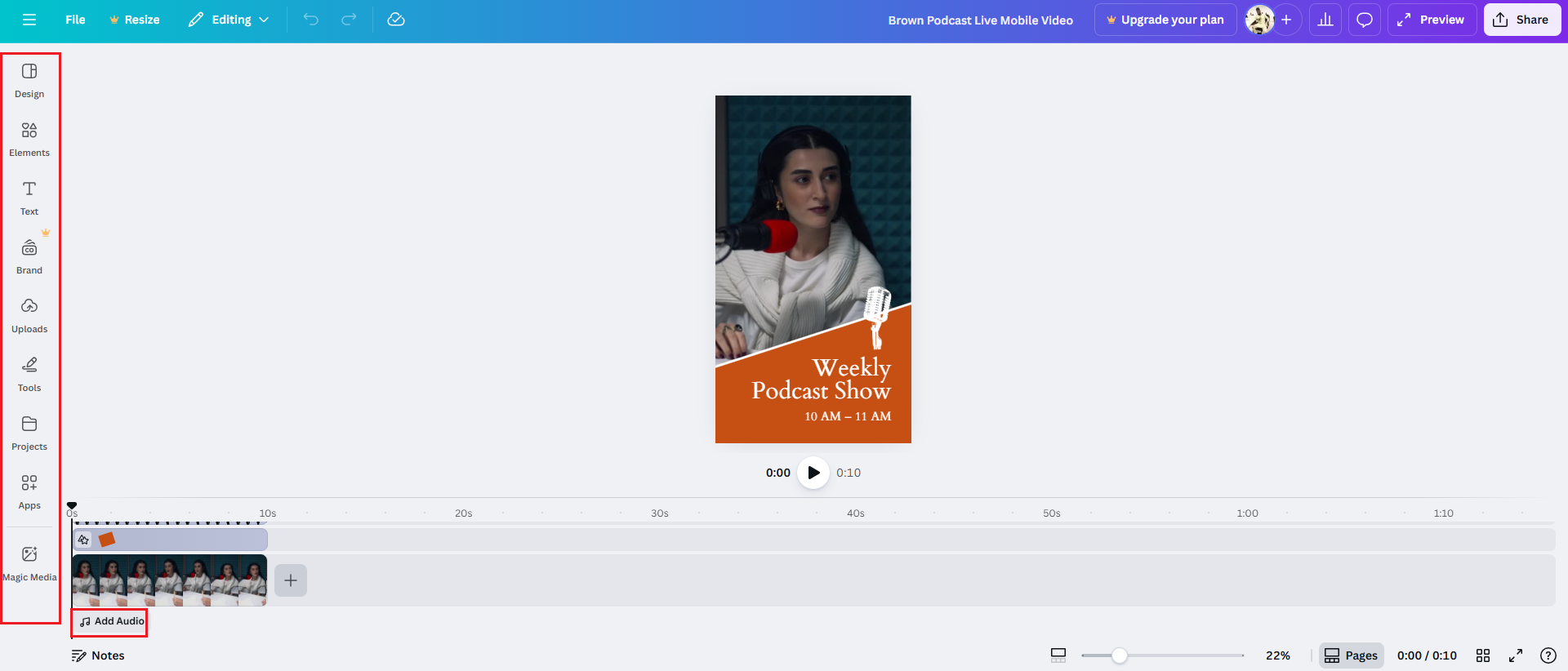Check cloud save status icon
Screen dimensions: 1568x671
click(x=396, y=20)
